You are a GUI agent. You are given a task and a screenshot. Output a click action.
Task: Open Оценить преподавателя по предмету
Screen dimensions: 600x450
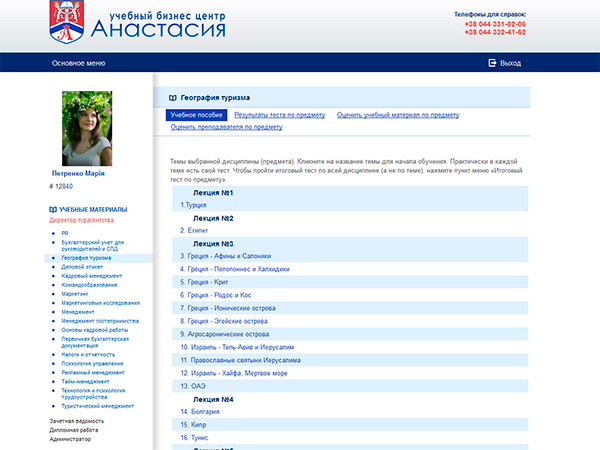(x=226, y=127)
